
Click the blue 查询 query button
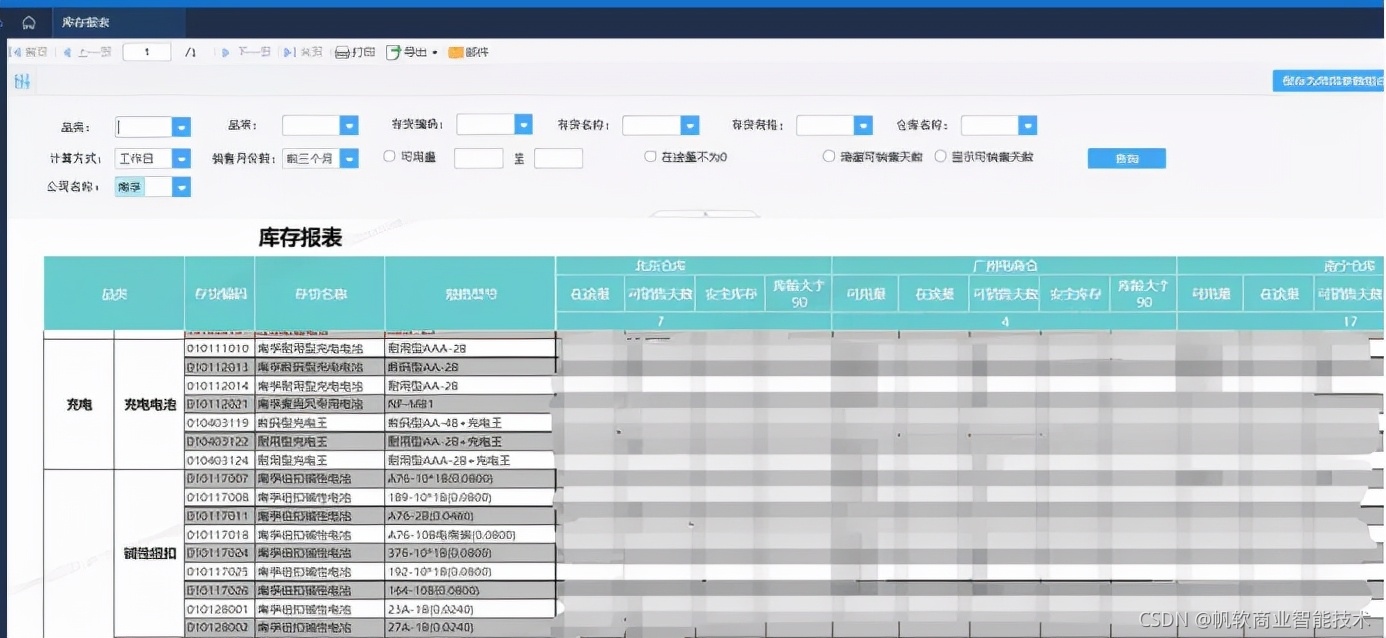[x=1126, y=158]
